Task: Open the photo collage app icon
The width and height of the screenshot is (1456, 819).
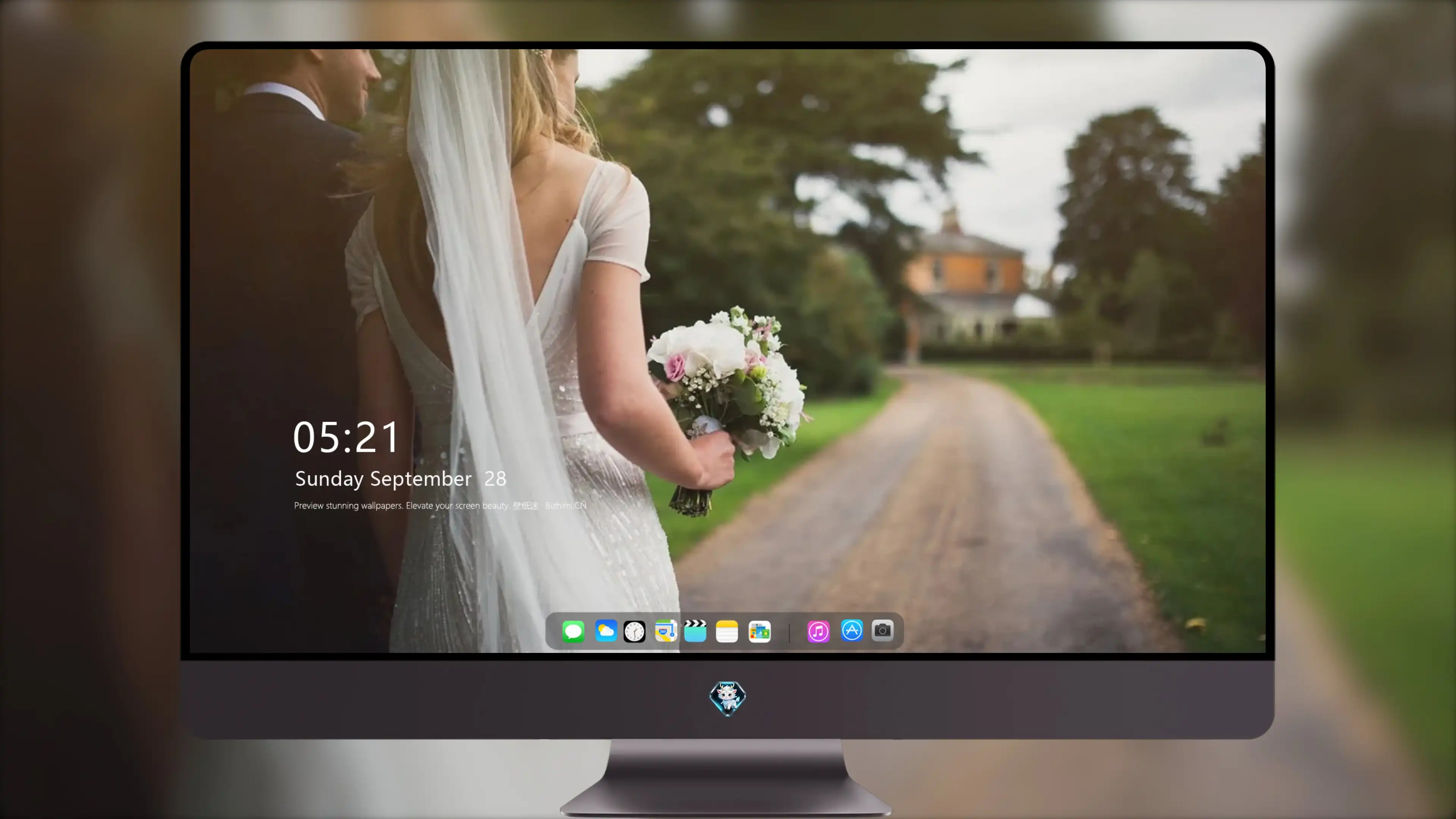Action: 759,631
